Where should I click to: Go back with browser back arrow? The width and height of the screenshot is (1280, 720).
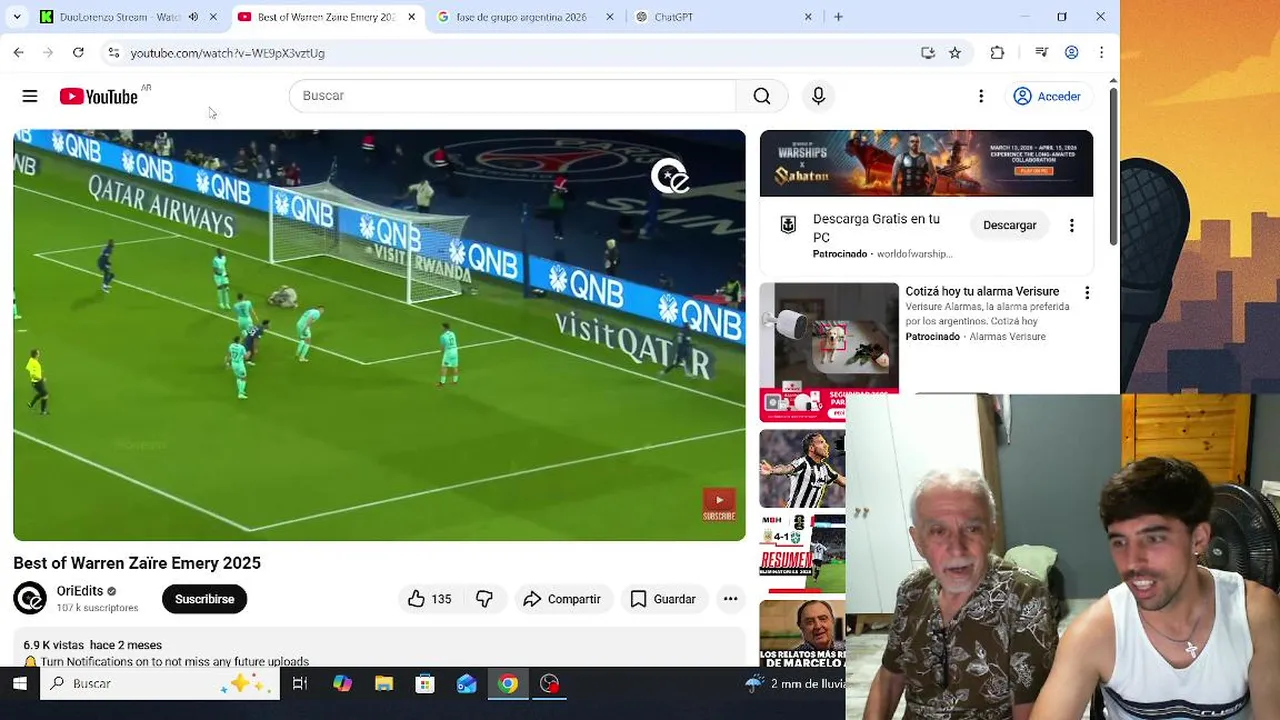18,53
